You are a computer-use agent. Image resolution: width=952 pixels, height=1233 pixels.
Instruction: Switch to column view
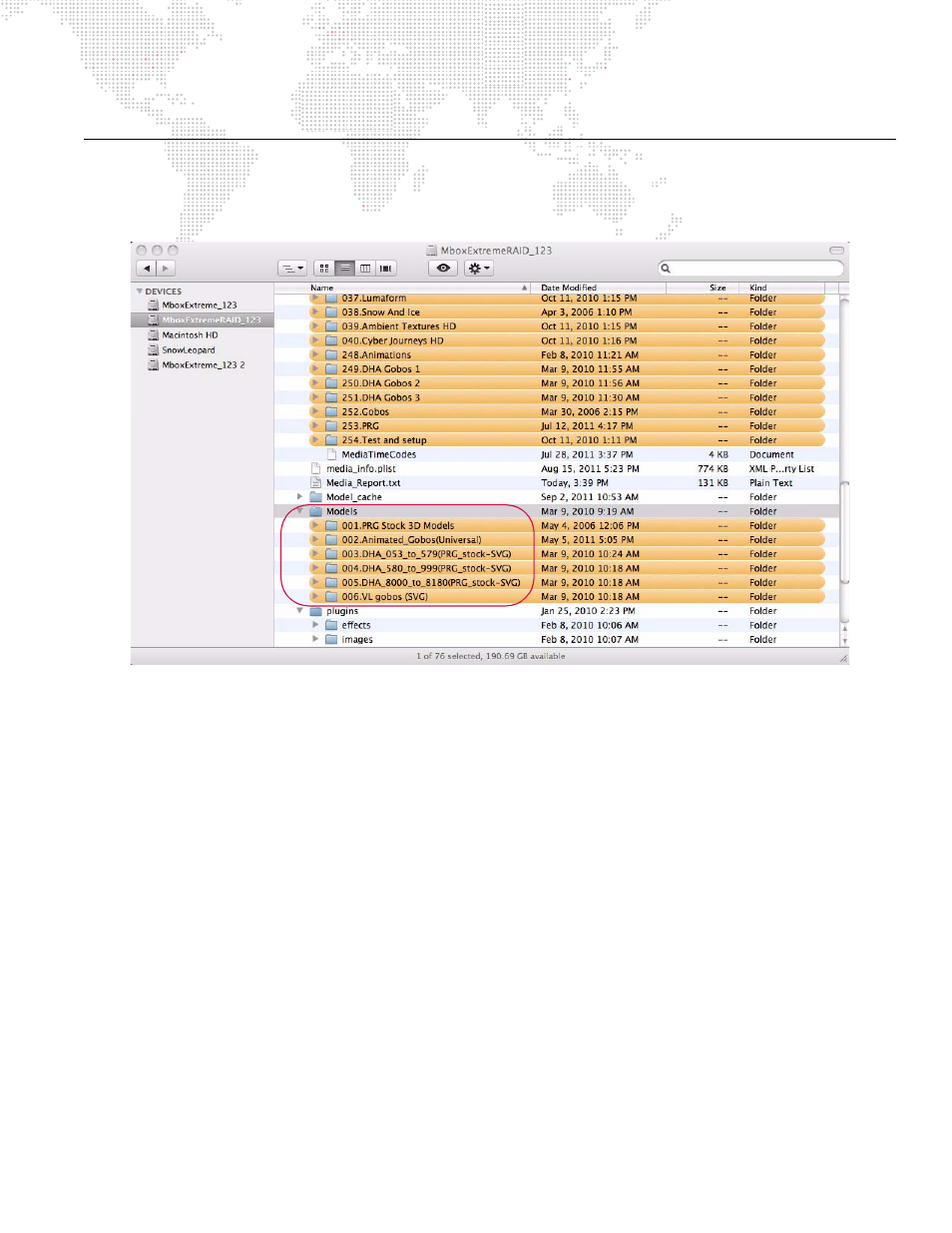pyautogui.click(x=365, y=268)
